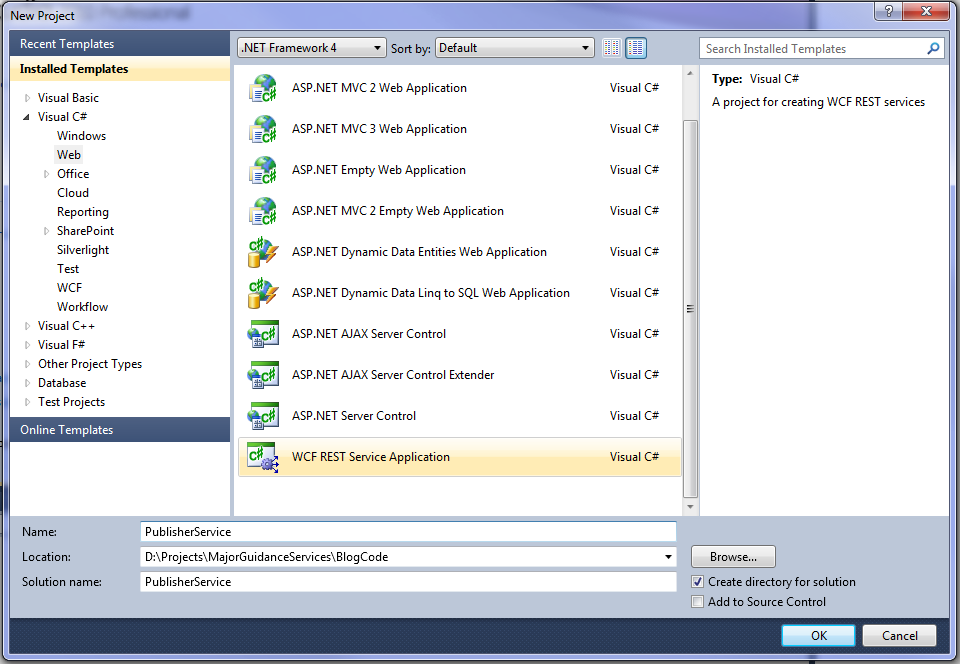This screenshot has width=960, height=664.
Task: Switch to medium icons list view
Action: coord(636,48)
